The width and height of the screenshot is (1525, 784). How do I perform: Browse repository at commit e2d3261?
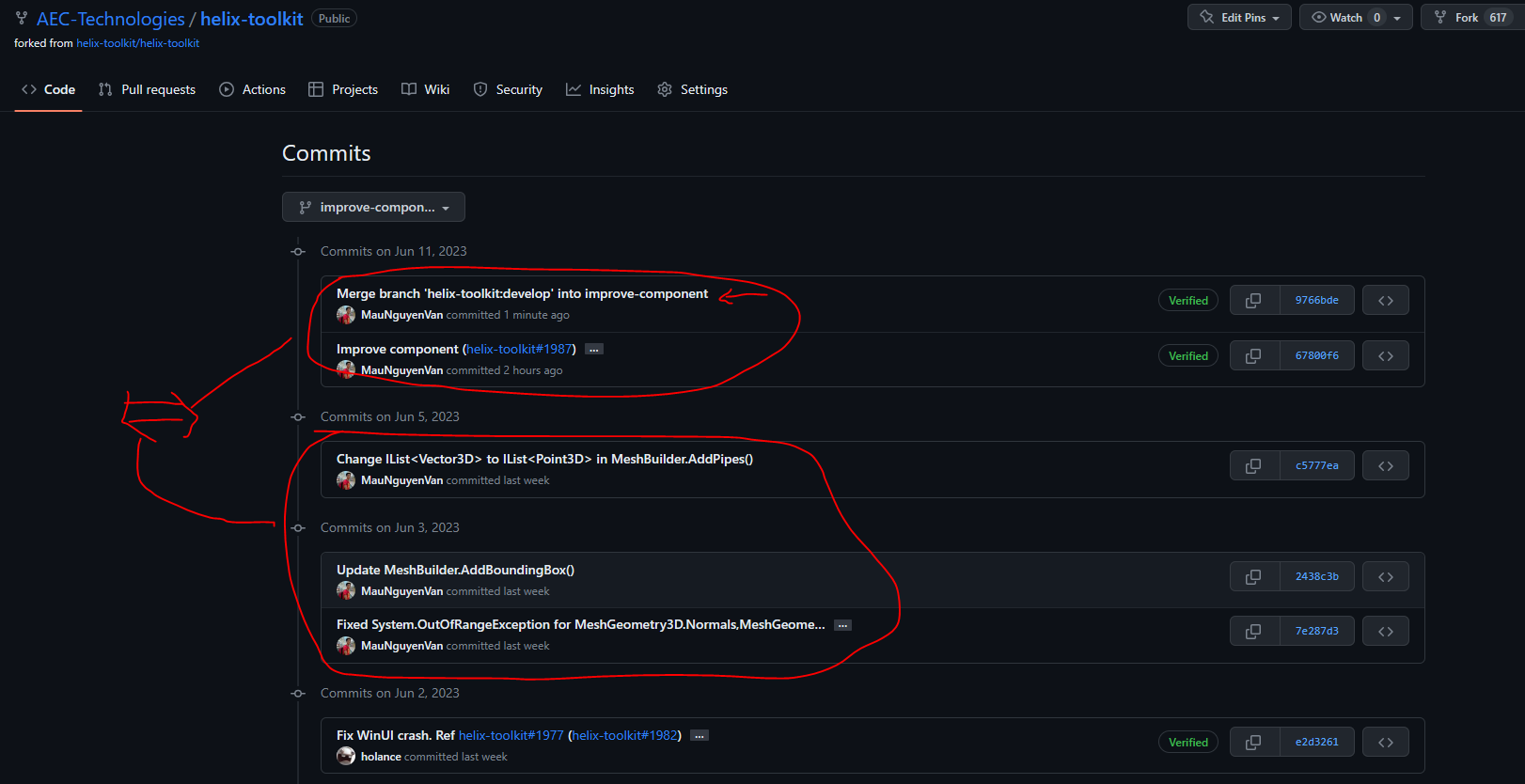[1386, 742]
